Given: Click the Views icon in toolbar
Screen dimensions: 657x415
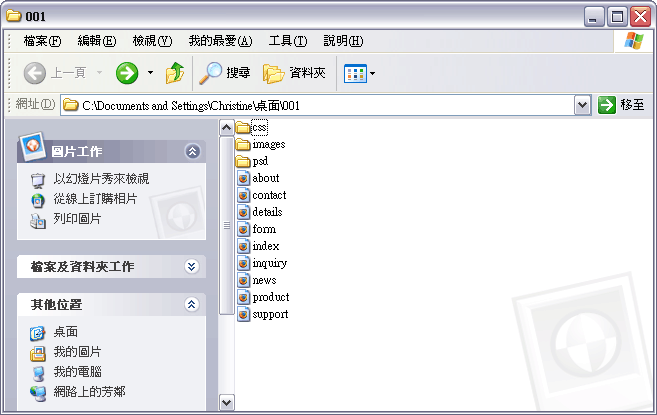Looking at the screenshot, I should coord(354,73).
